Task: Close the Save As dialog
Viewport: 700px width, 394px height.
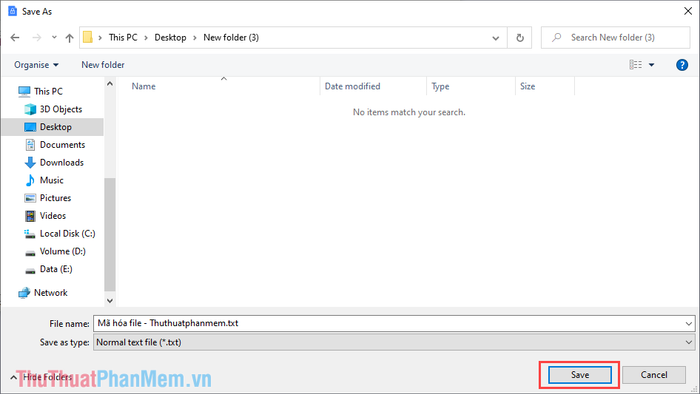Action: [688, 11]
